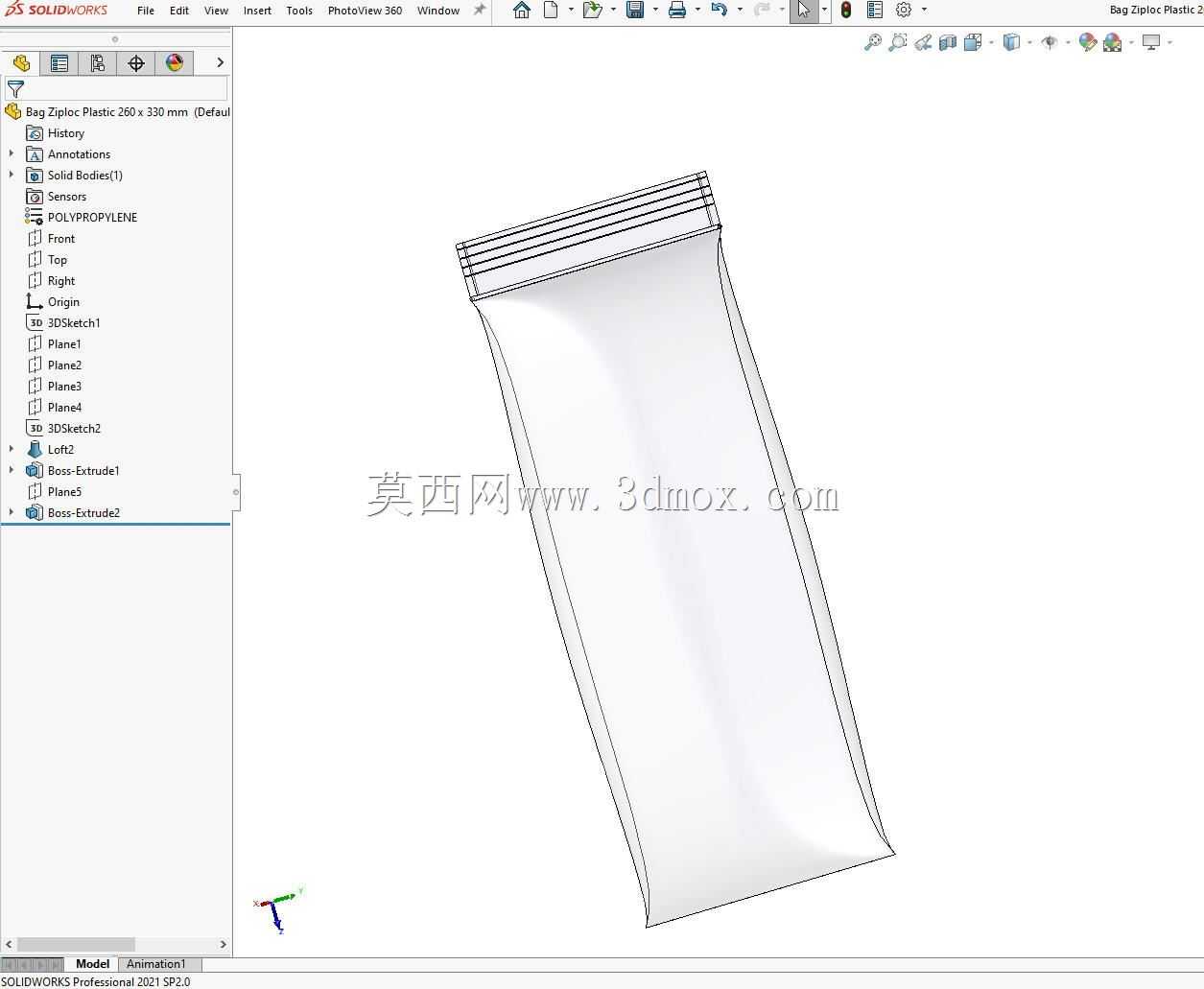Open the New document dropdown arrow
The width and height of the screenshot is (1204, 989).
click(571, 10)
